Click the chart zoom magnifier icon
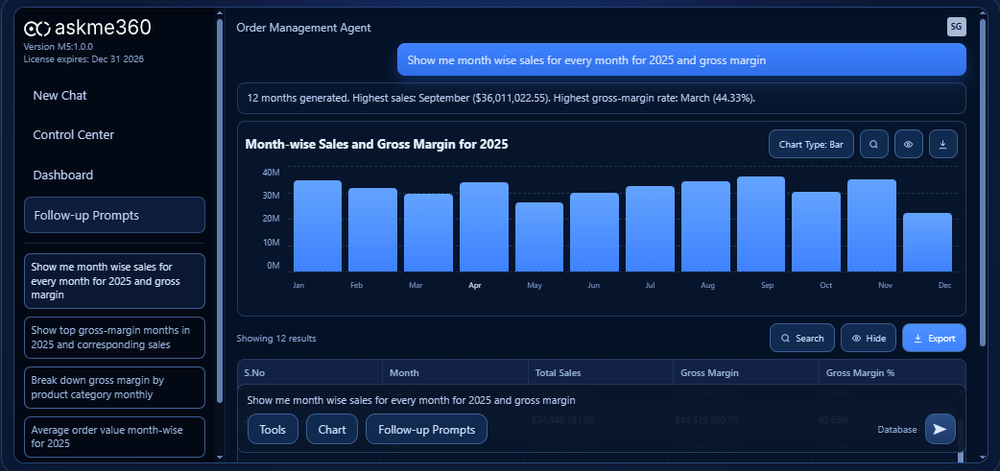 pos(874,144)
